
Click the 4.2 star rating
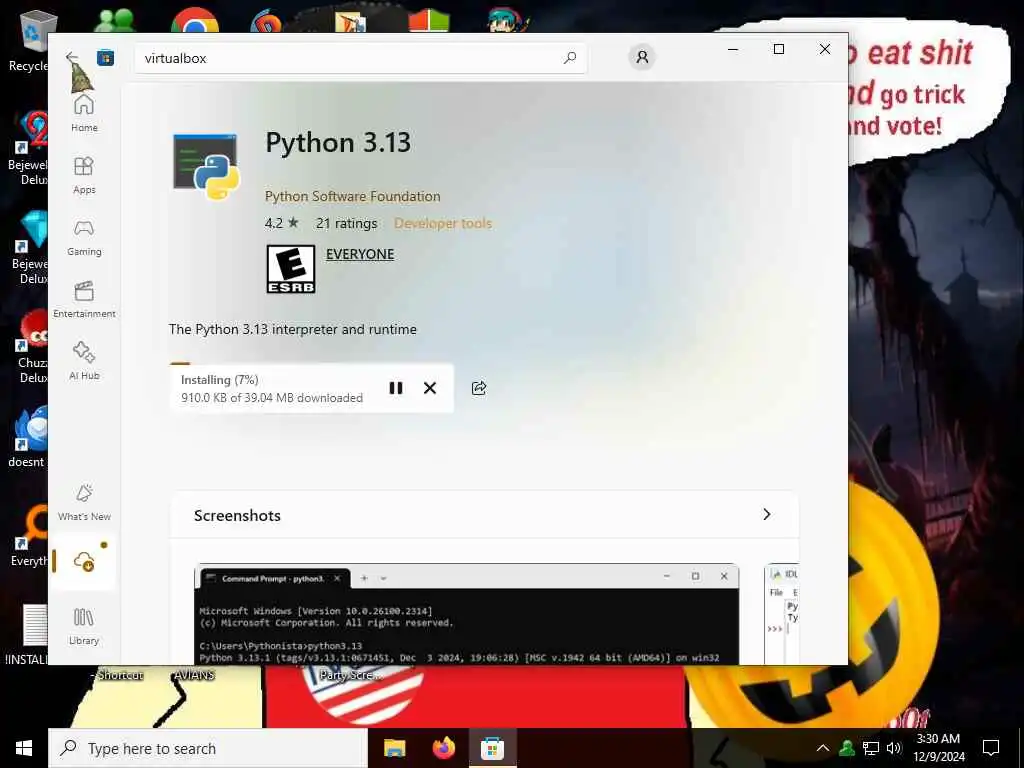[x=281, y=223]
